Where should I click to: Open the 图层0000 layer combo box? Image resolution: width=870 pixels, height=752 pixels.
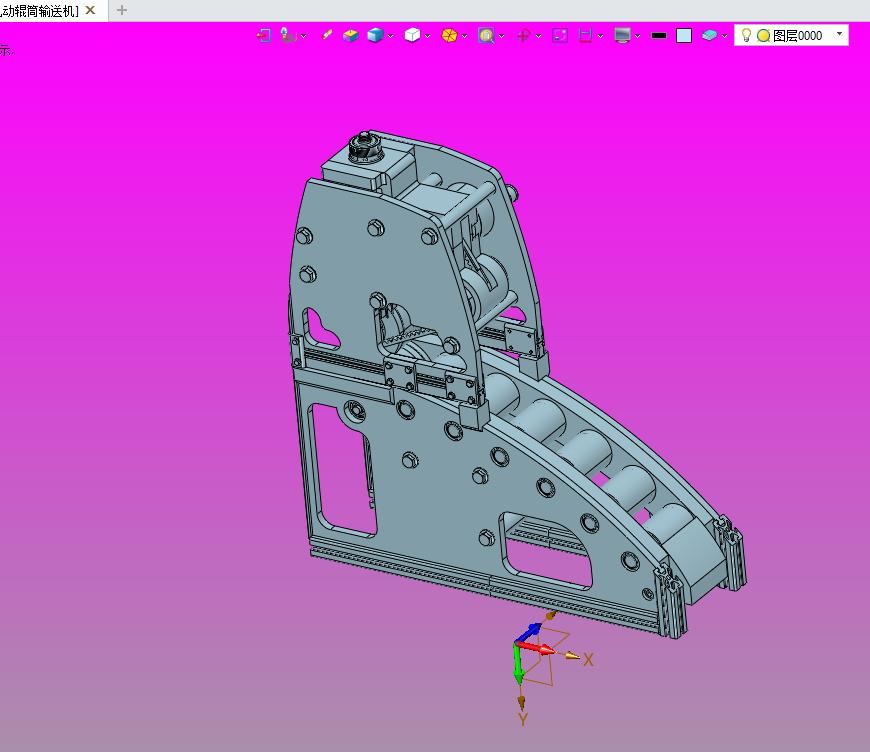coord(791,35)
